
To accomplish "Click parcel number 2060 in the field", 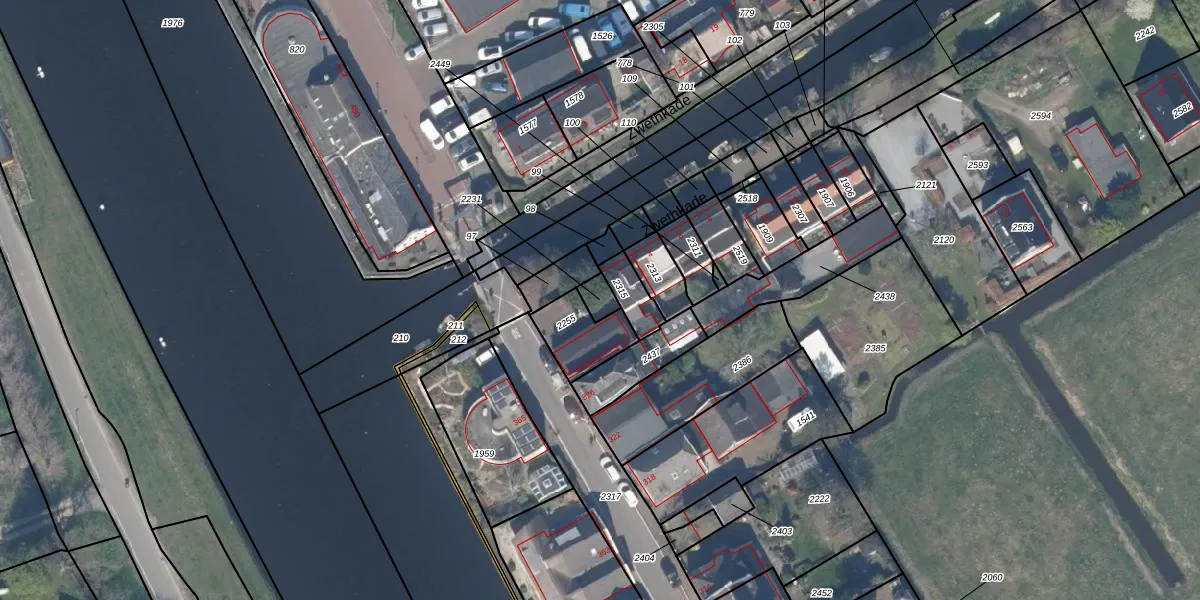I will [991, 577].
